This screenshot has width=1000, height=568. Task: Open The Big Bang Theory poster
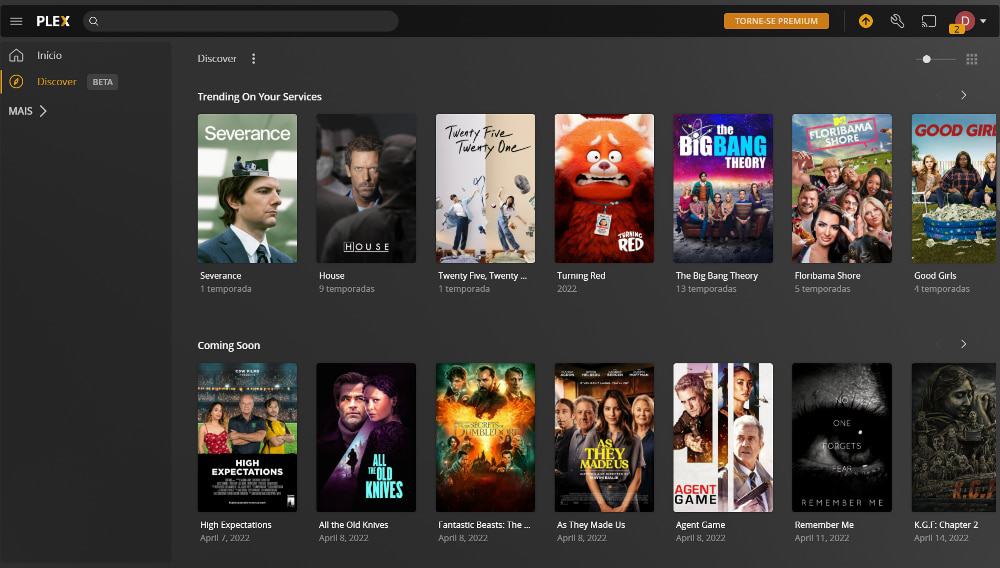723,188
